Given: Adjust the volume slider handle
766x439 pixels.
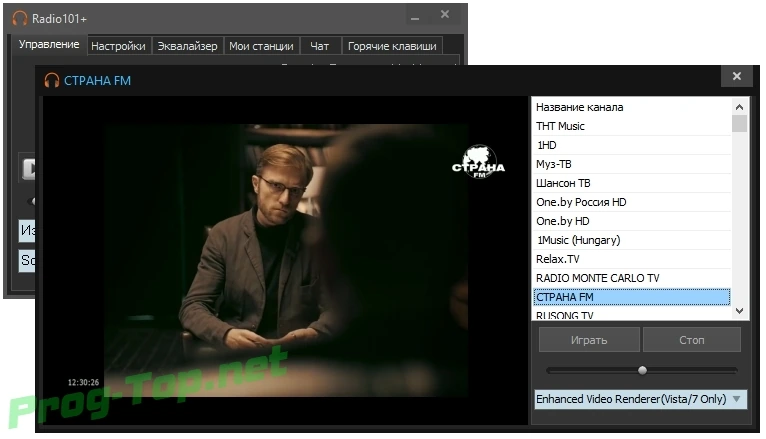Looking at the screenshot, I should 642,370.
